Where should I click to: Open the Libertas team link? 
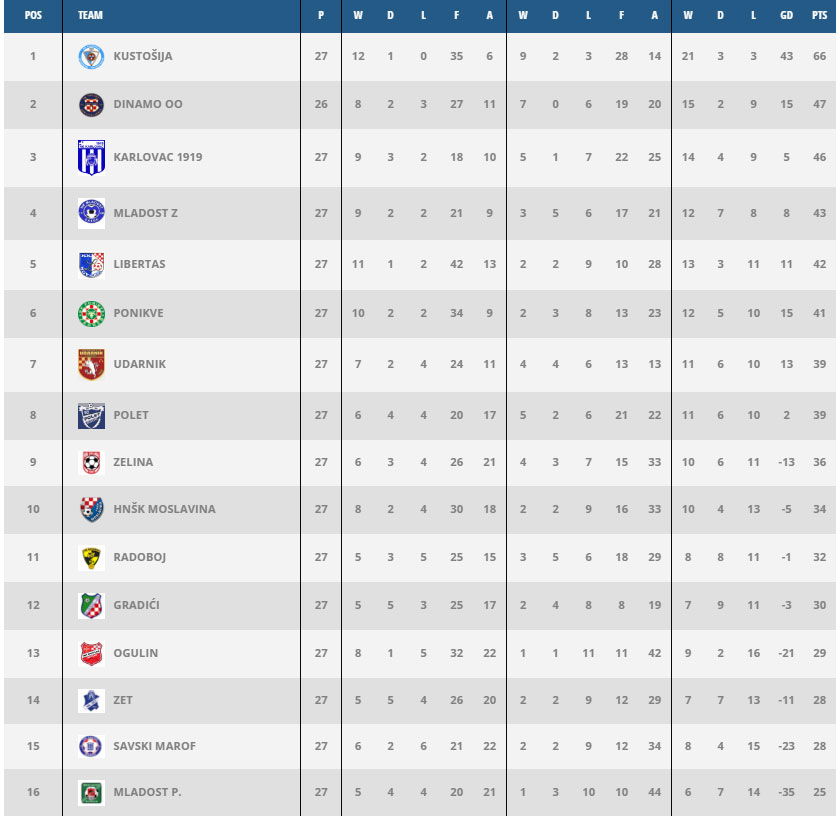tap(139, 264)
